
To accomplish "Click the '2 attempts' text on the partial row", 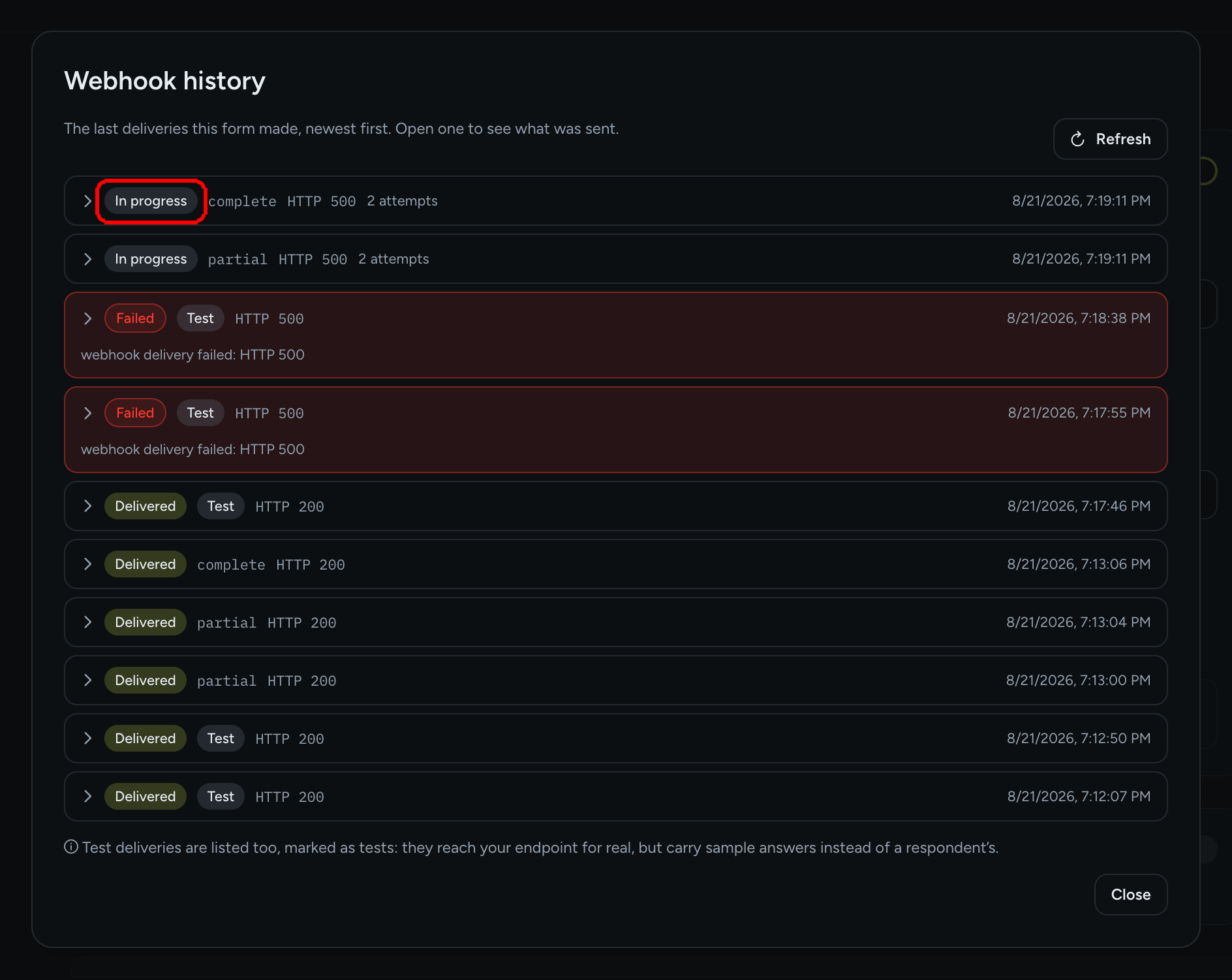I will tap(393, 259).
